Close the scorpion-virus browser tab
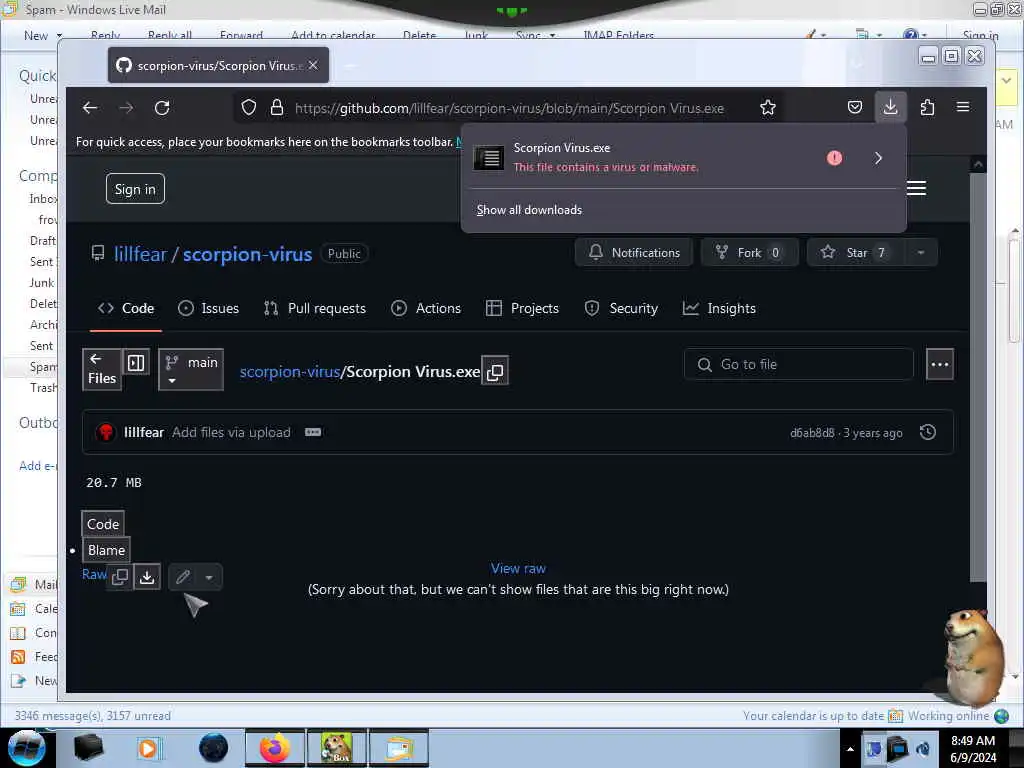This screenshot has height=768, width=1024. 313,65
